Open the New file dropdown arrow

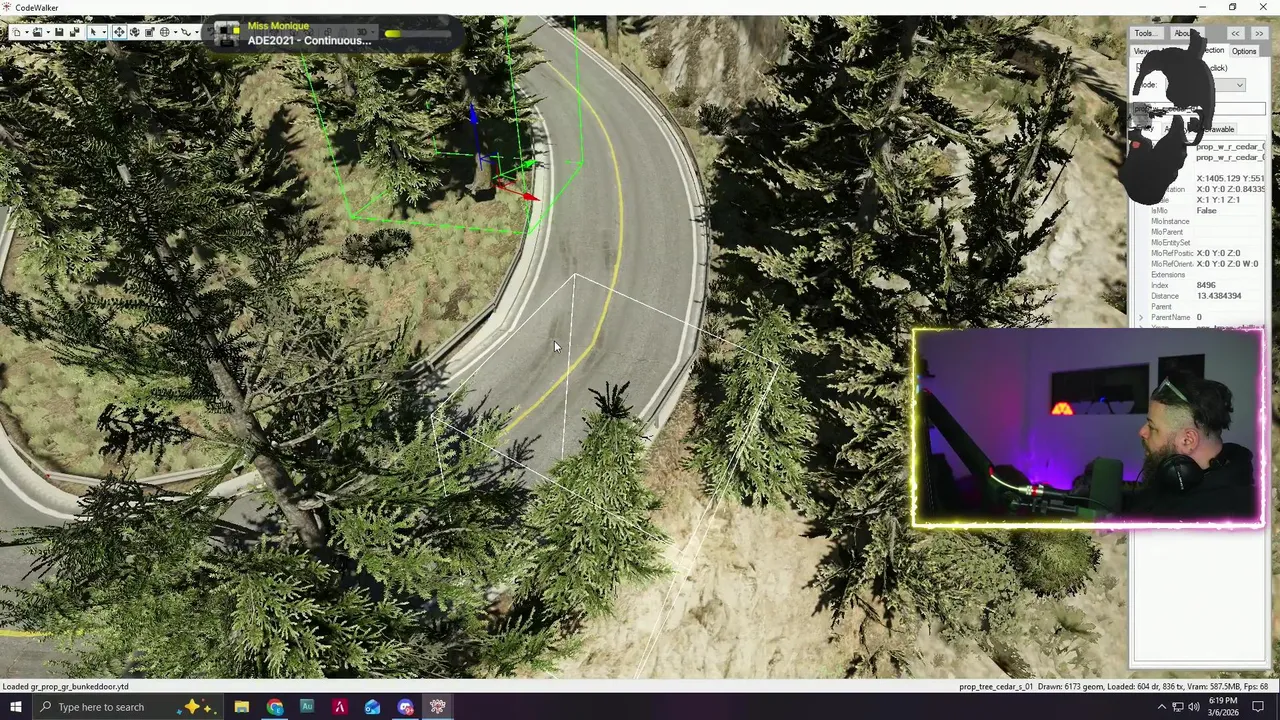pos(27,32)
